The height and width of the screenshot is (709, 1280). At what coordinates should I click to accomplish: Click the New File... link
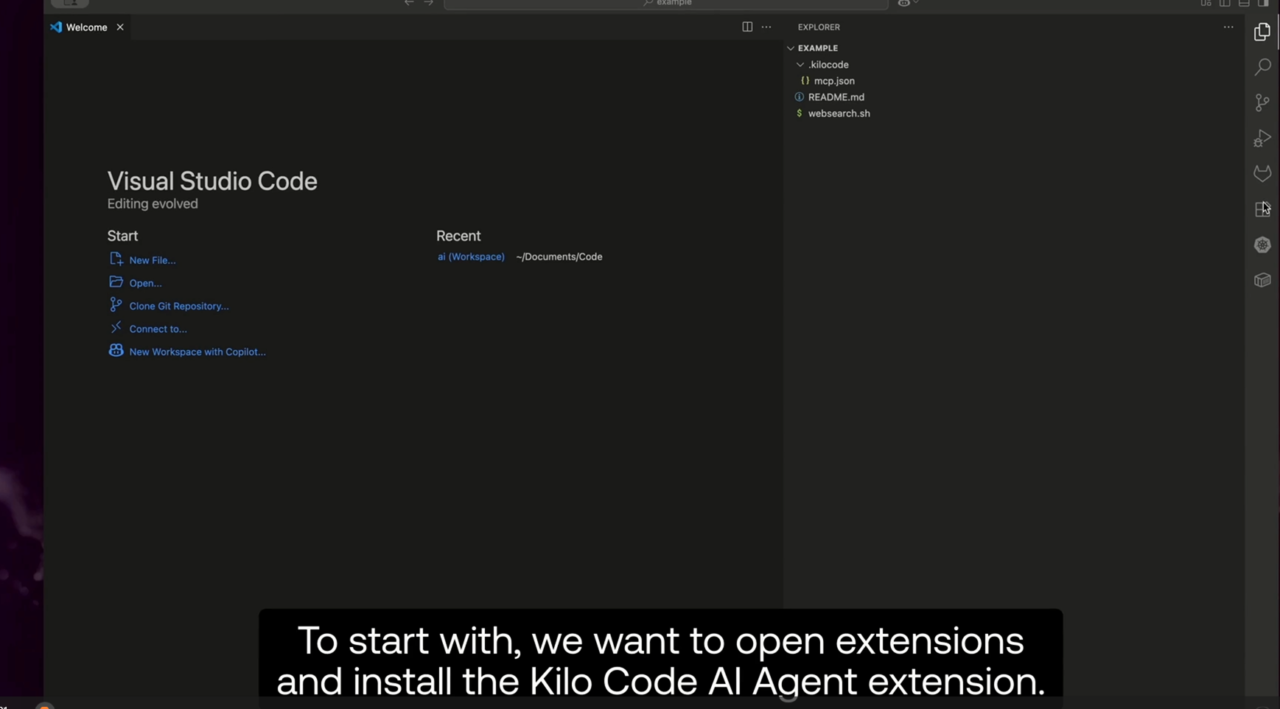pos(152,260)
